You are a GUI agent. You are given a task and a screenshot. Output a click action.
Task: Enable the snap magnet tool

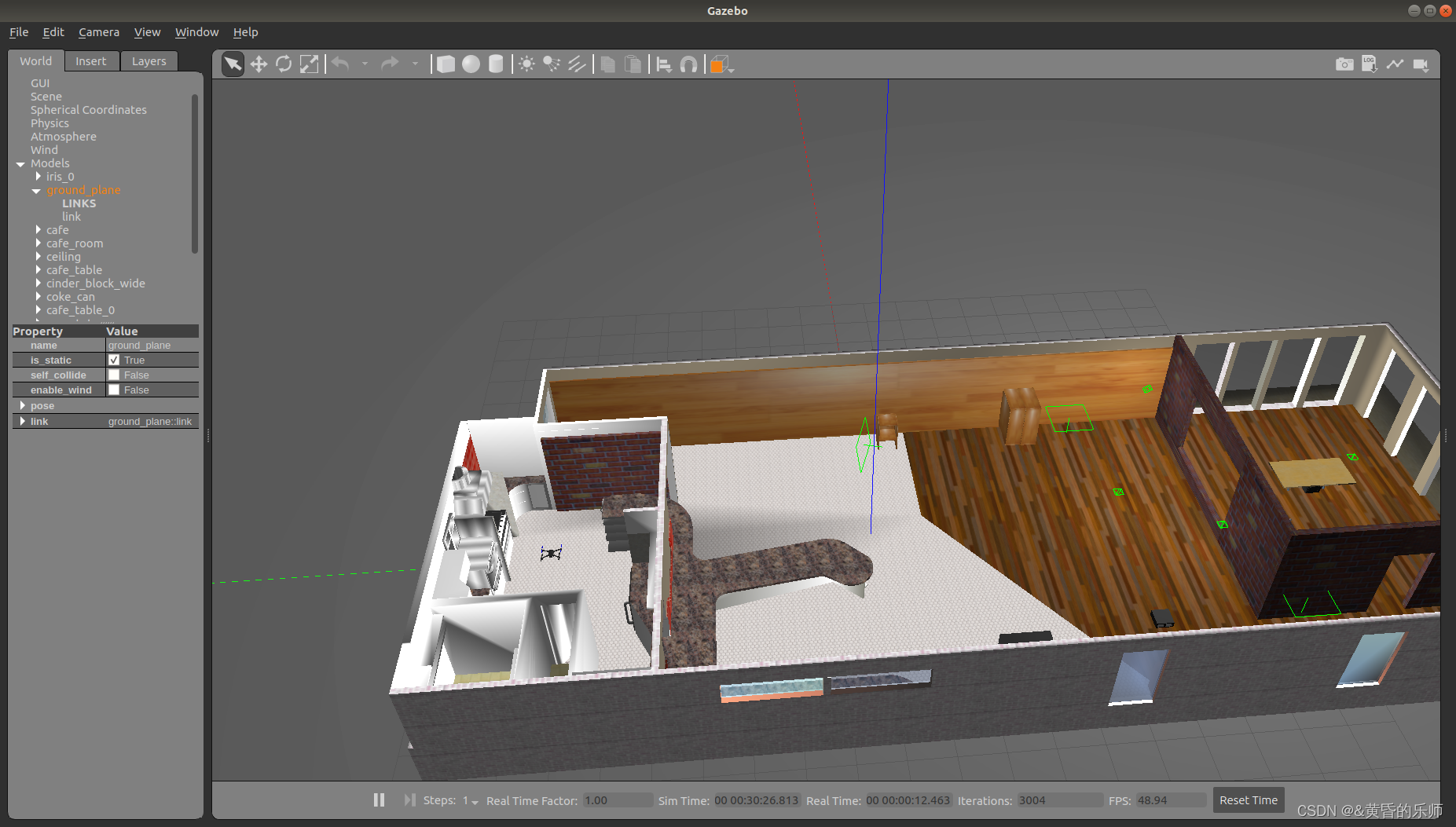(x=688, y=65)
